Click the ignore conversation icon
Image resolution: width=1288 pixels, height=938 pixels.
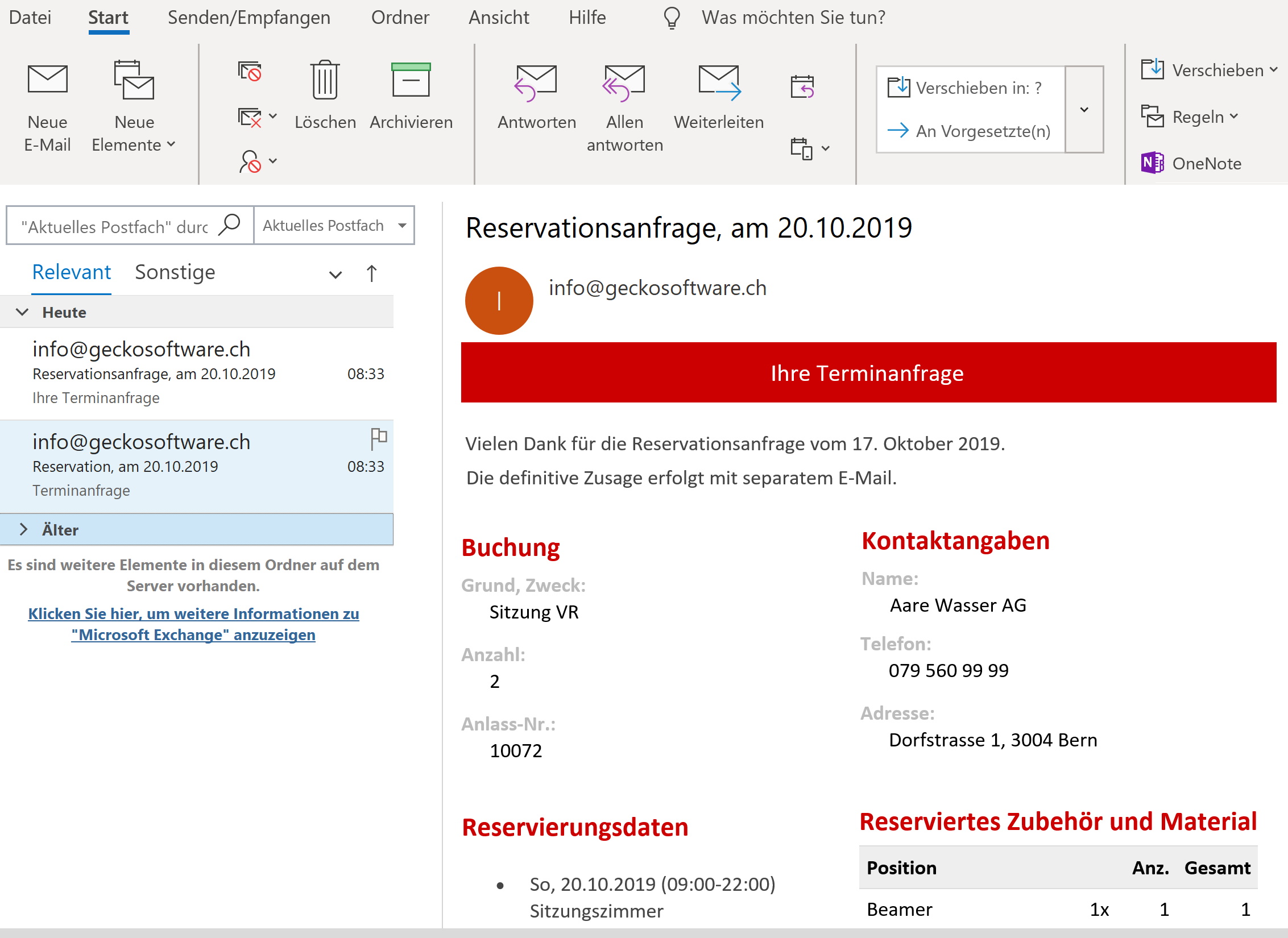[250, 72]
